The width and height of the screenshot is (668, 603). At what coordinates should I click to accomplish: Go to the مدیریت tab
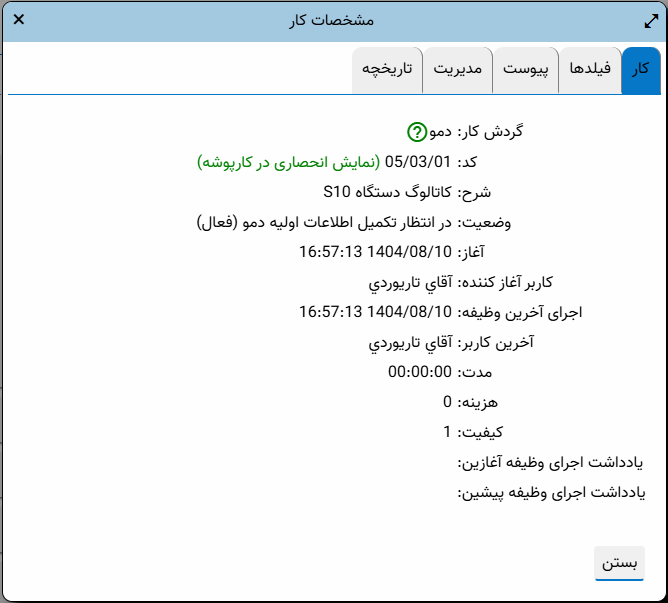click(457, 71)
